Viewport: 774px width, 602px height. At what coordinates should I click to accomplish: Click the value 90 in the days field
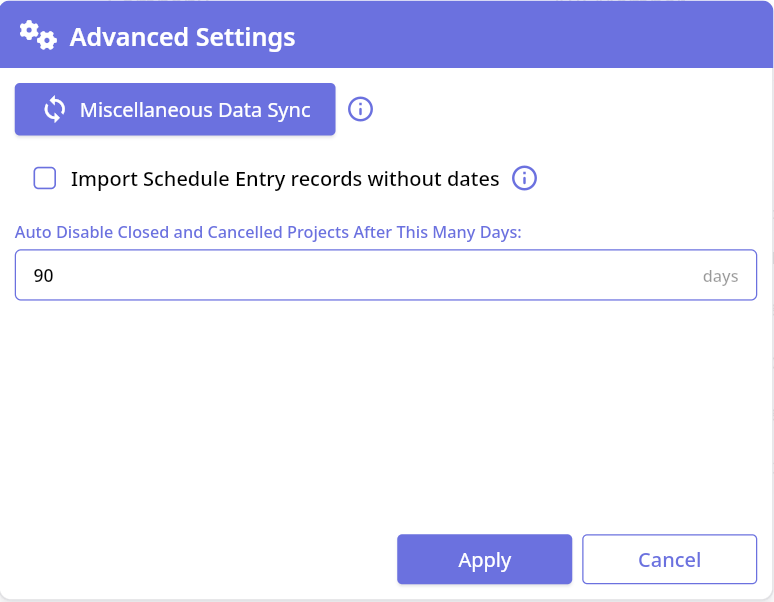[43, 275]
